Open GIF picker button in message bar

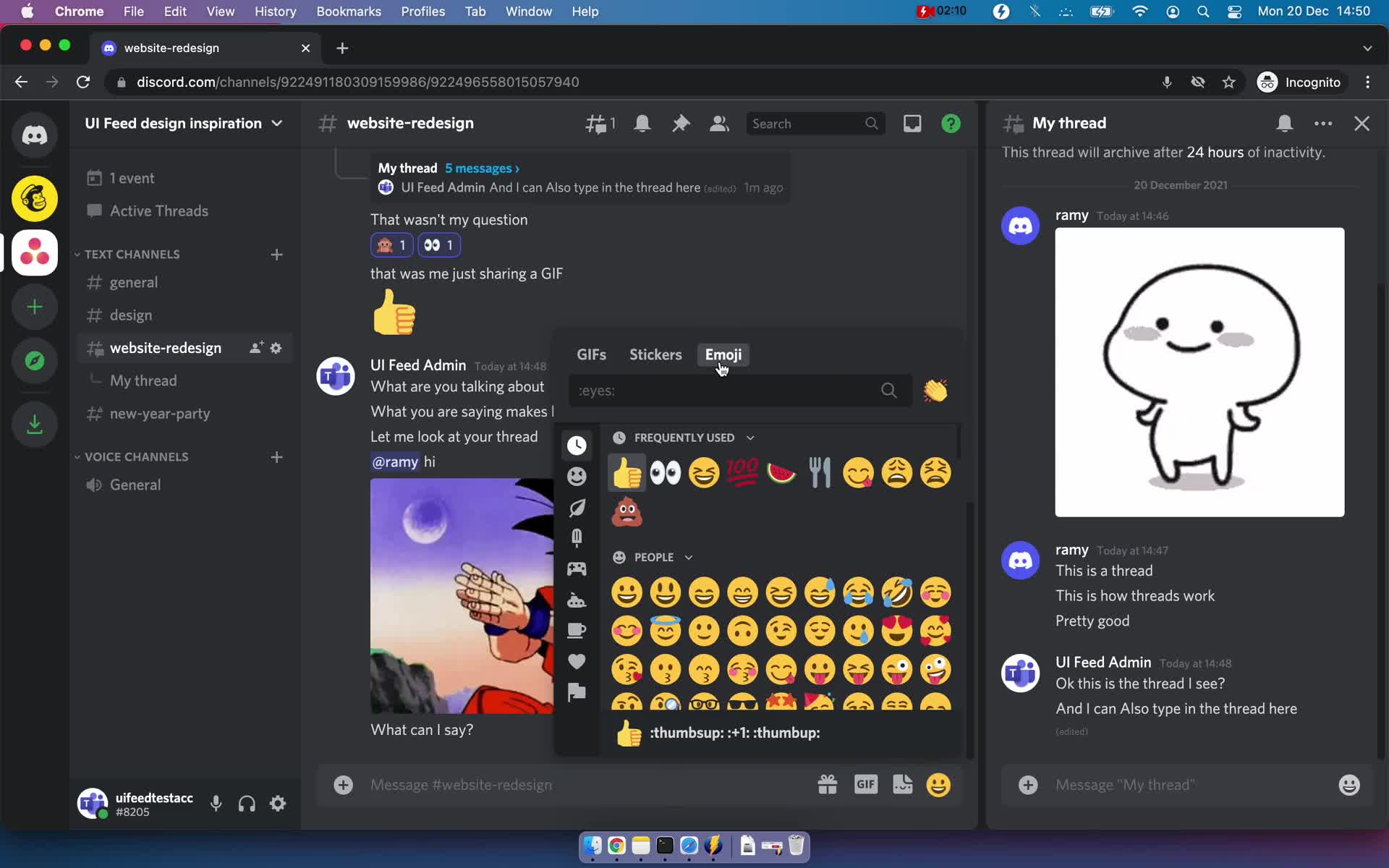coord(866,785)
